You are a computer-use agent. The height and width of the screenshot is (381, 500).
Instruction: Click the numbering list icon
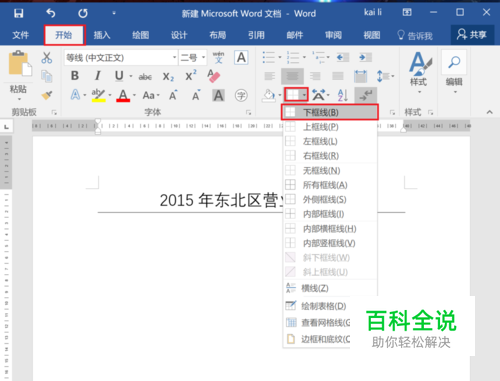(293, 57)
